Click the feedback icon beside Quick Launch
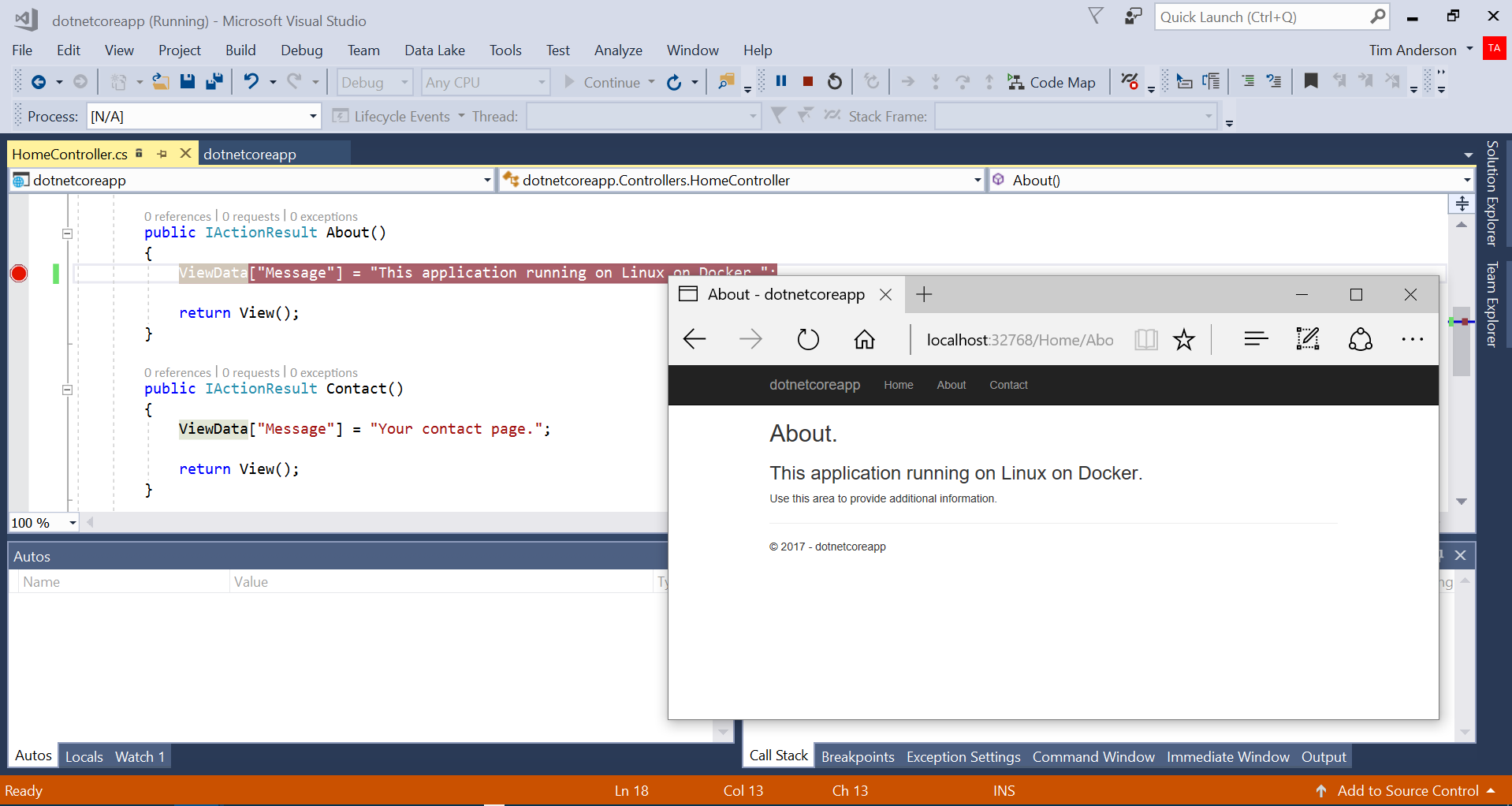The image size is (1512, 806). pos(1133,16)
